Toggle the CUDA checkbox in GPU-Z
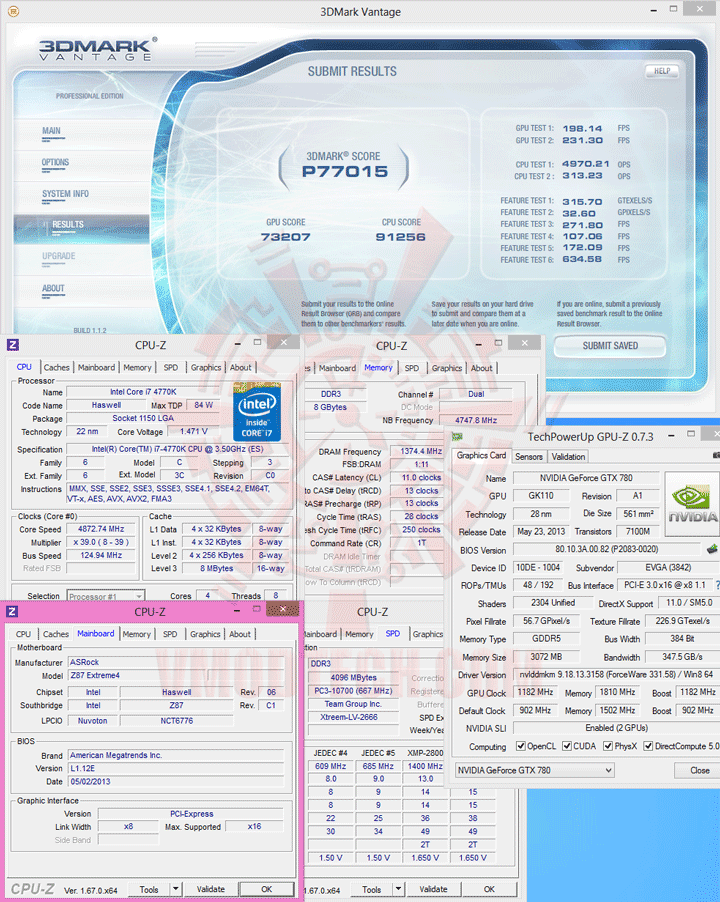Image resolution: width=720 pixels, height=902 pixels. [x=567, y=746]
